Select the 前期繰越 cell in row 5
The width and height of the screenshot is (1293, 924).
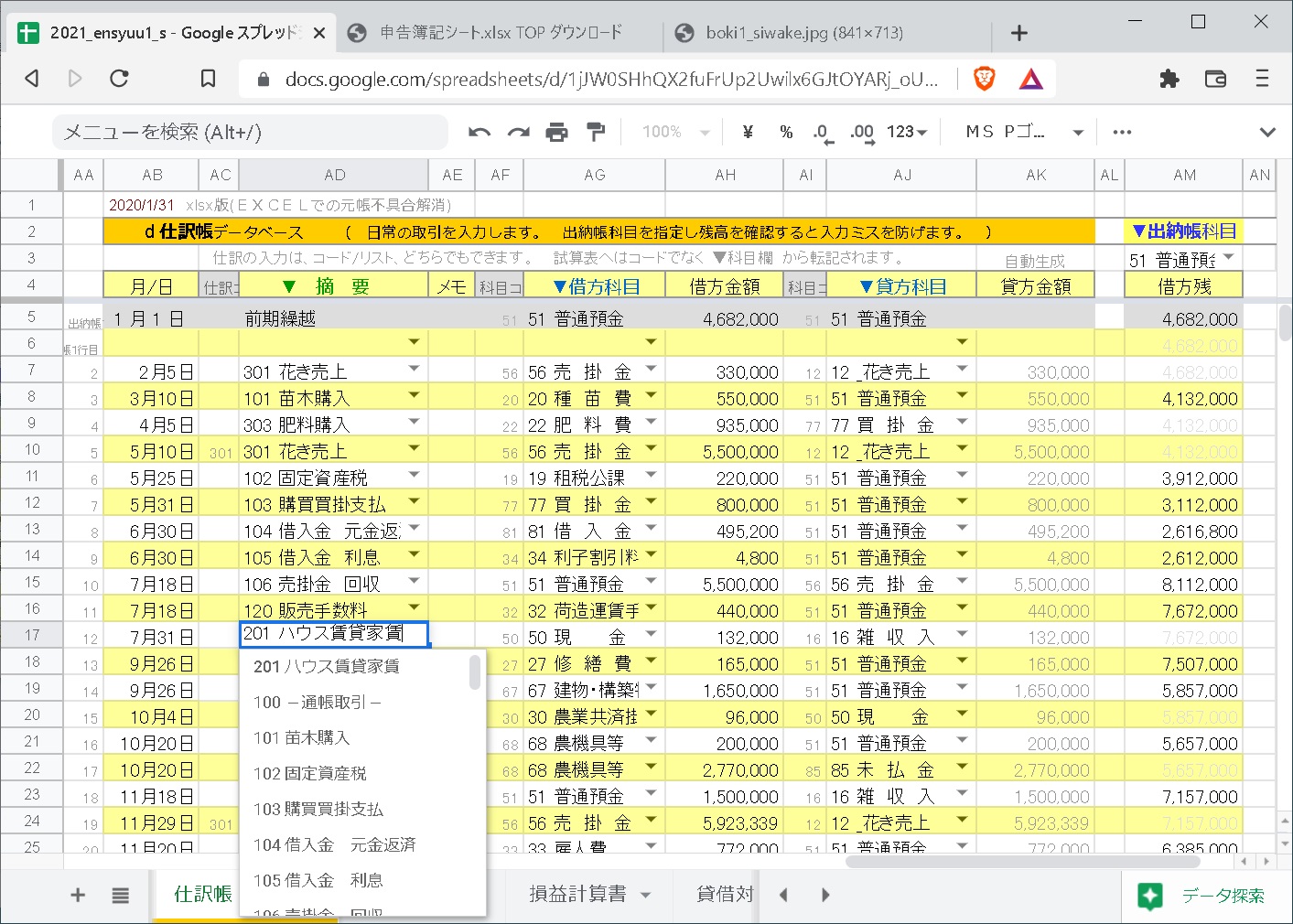(x=334, y=319)
